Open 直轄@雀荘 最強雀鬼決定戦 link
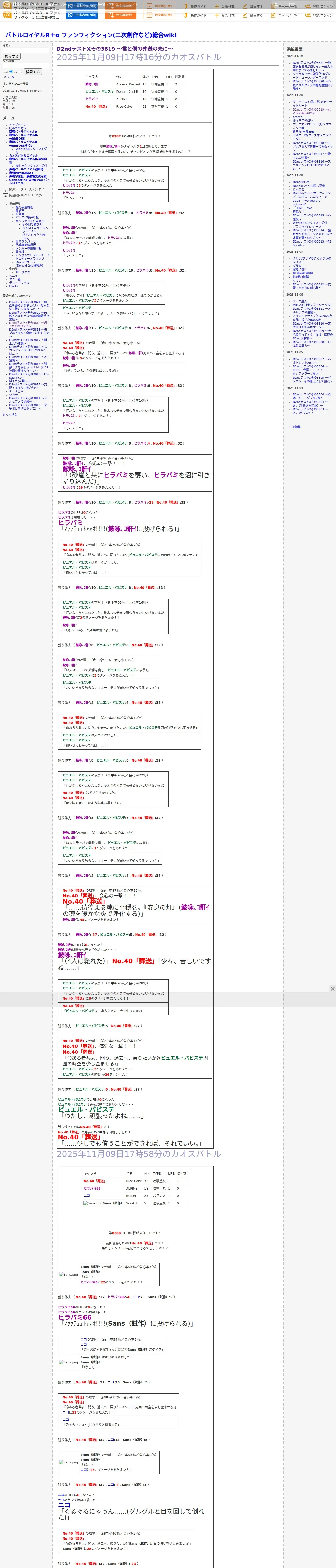Screen dimensions: 336x1568 pos(27,176)
